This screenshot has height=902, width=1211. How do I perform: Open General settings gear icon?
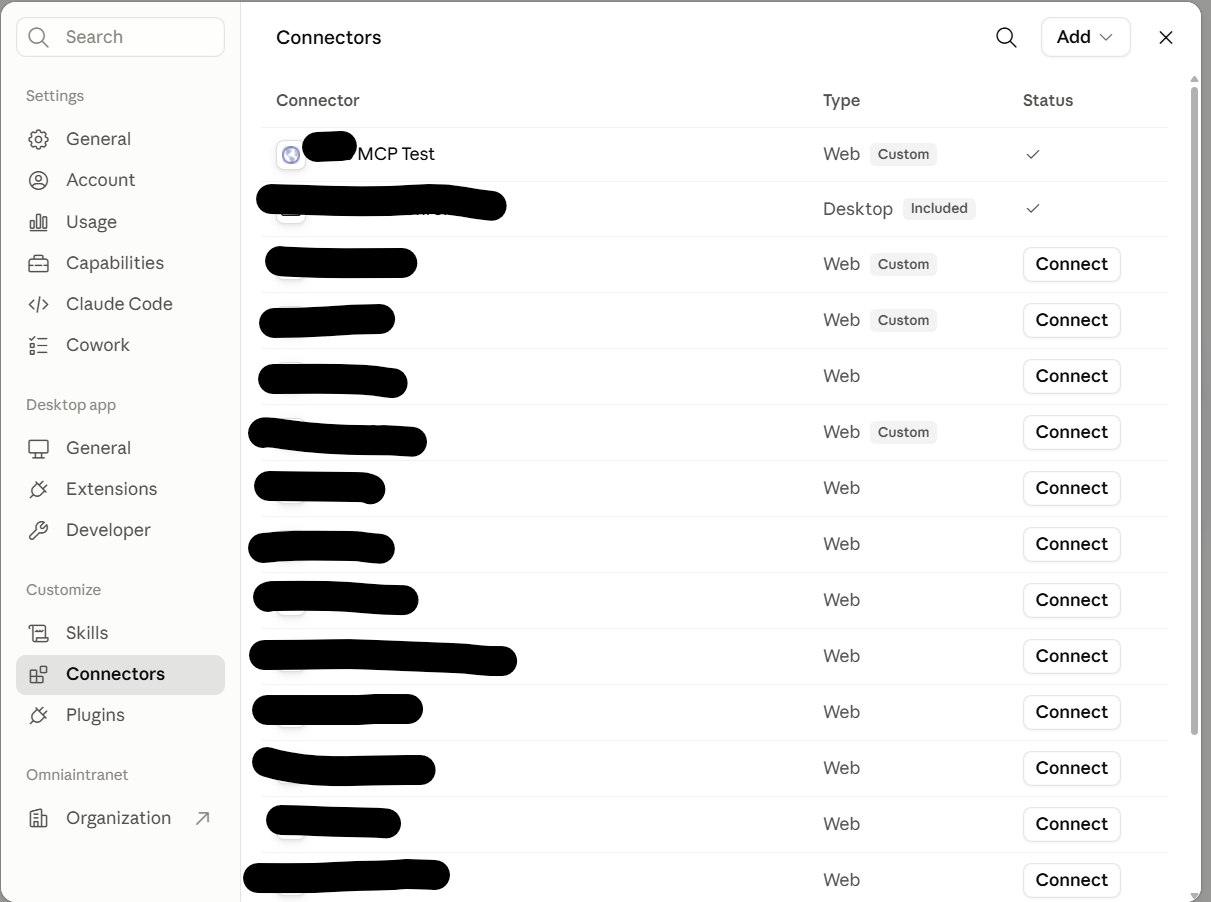click(38, 139)
